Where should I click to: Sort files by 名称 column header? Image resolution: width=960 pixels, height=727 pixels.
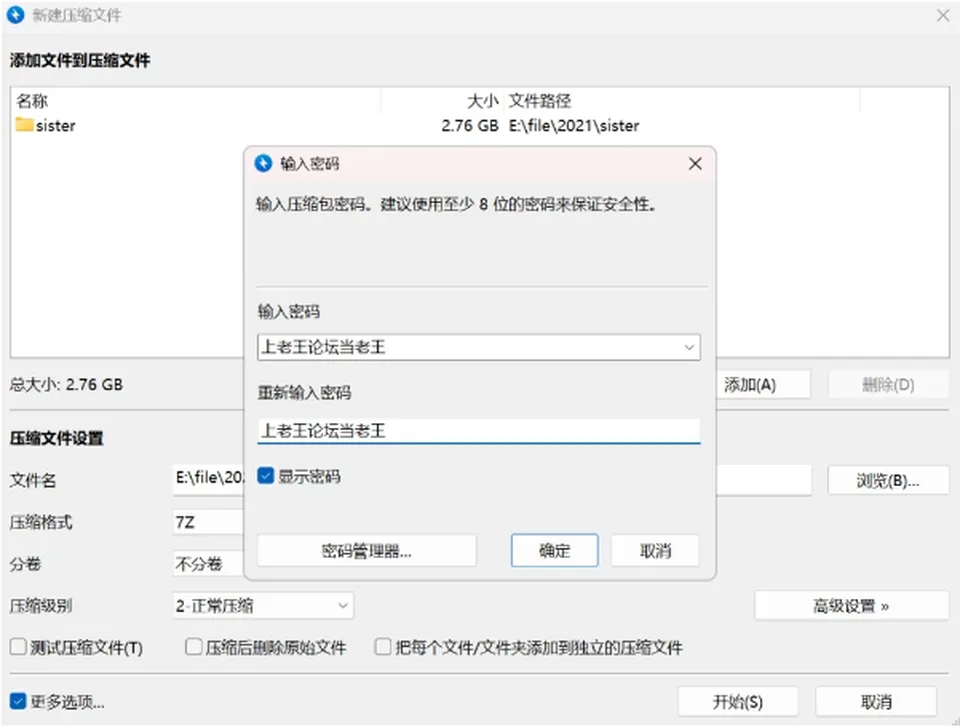click(195, 100)
